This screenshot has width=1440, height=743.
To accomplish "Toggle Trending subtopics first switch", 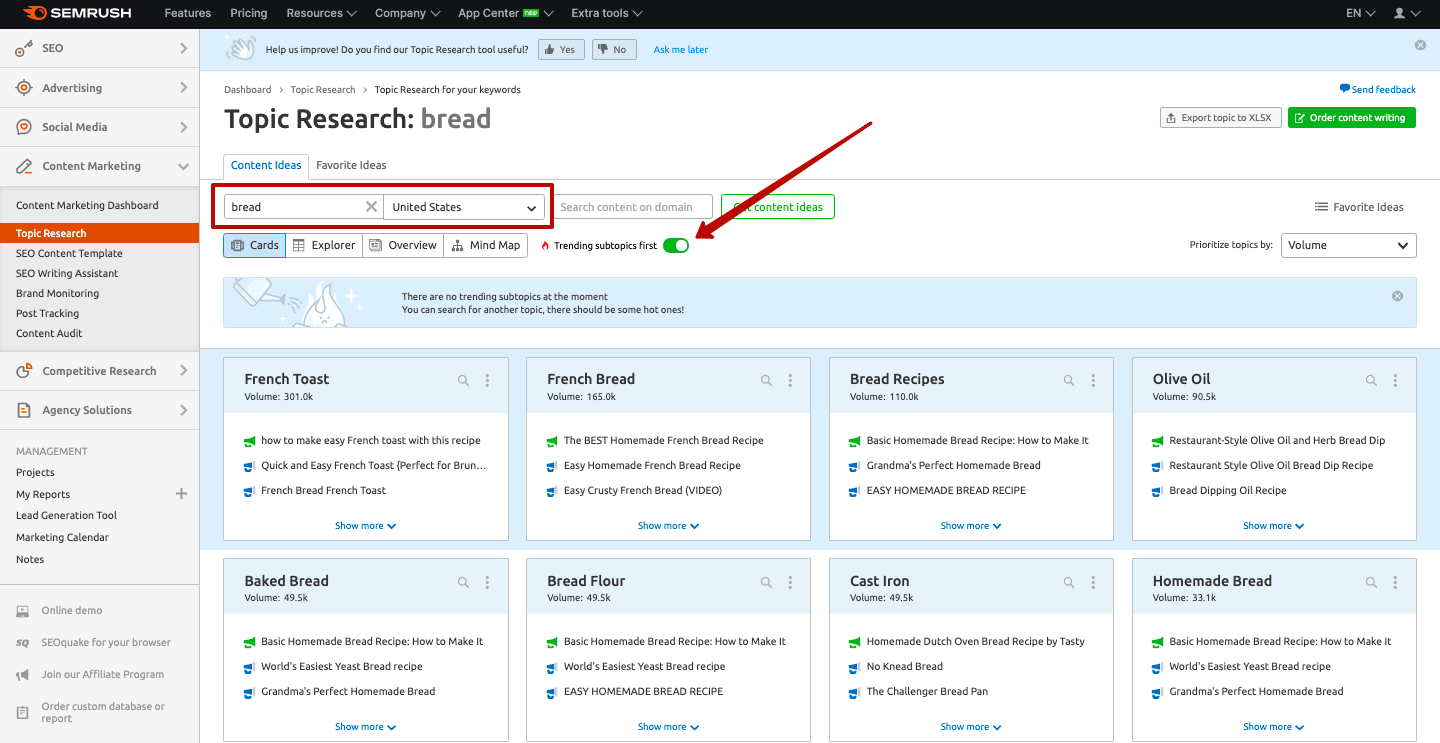I will (676, 245).
